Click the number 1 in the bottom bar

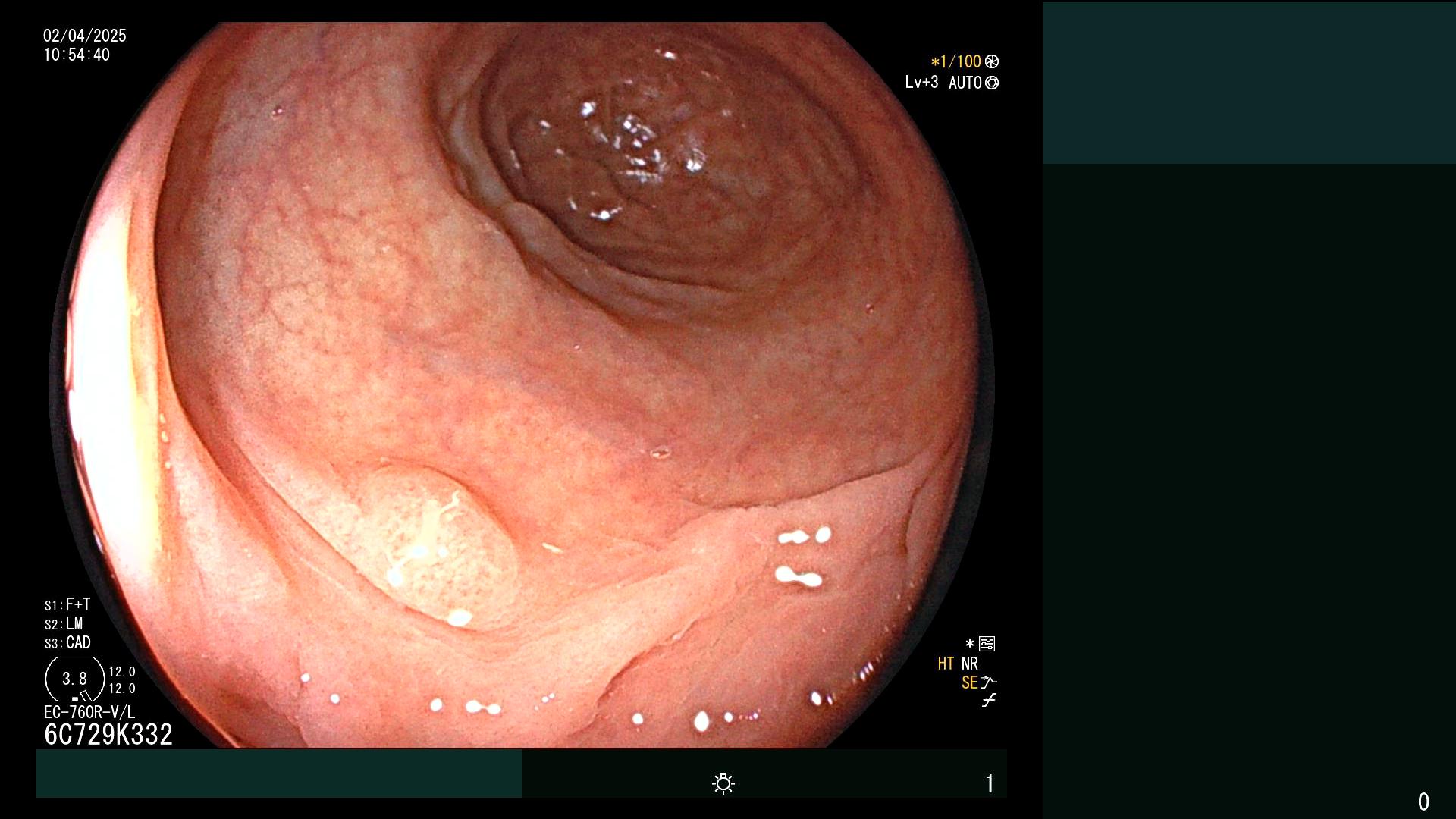(990, 783)
